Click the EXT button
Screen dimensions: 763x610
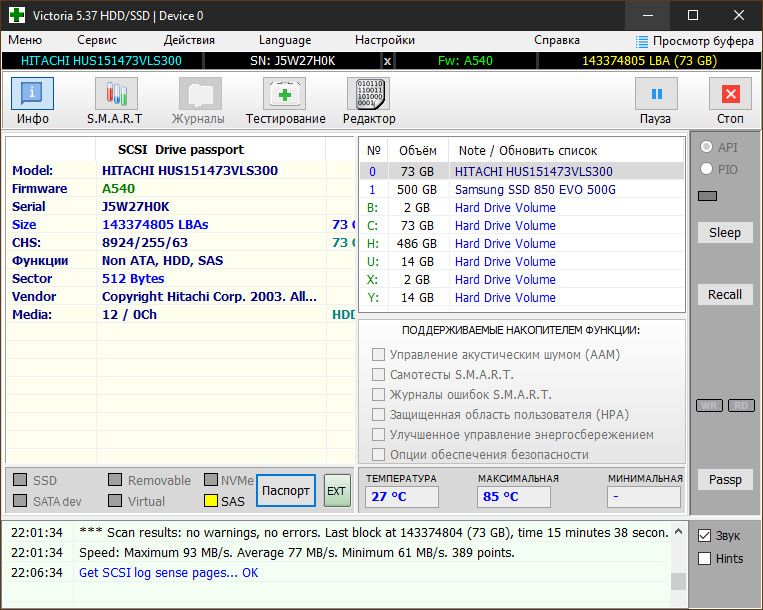(337, 490)
